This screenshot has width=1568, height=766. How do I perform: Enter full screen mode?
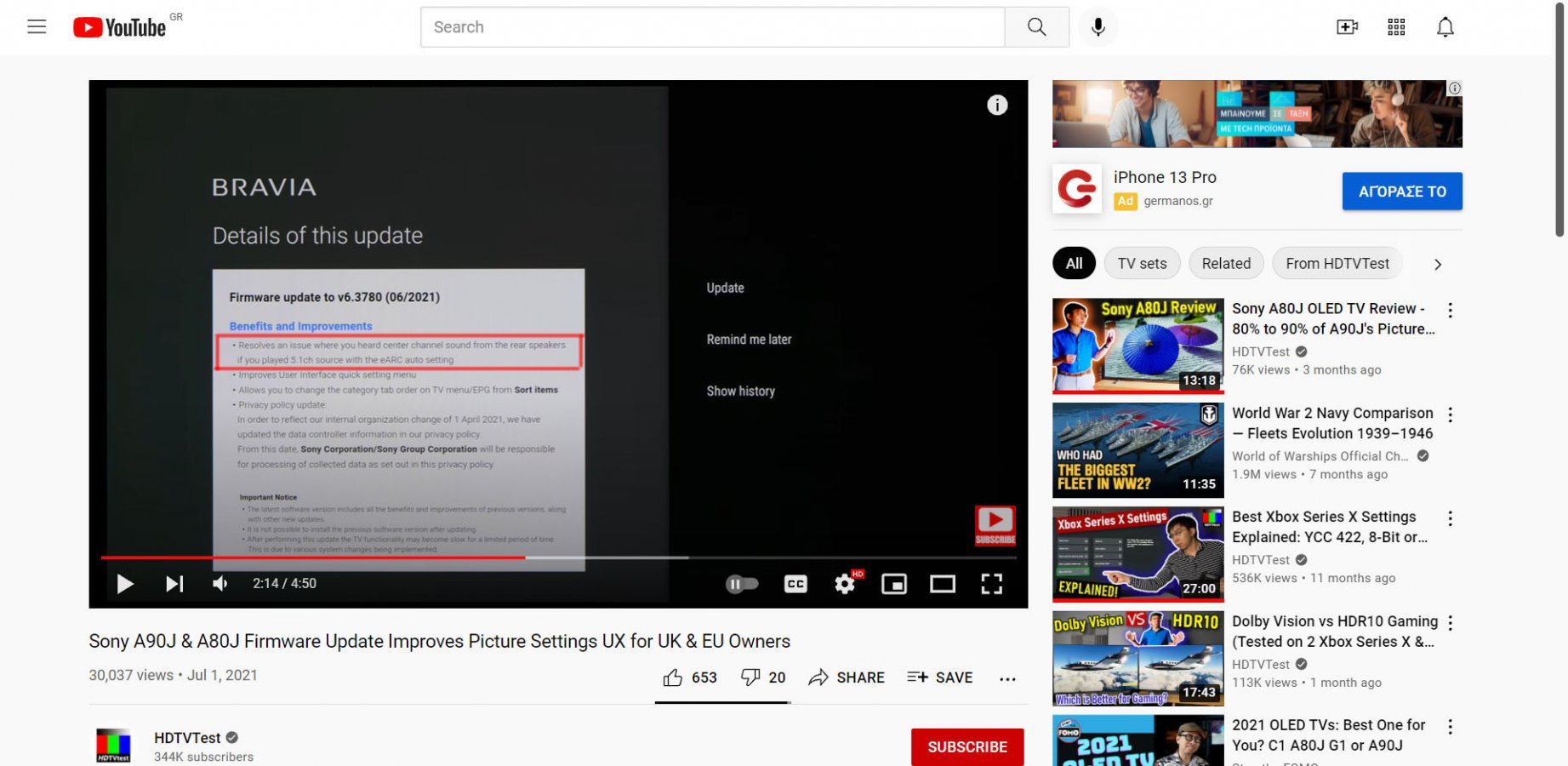(x=992, y=584)
